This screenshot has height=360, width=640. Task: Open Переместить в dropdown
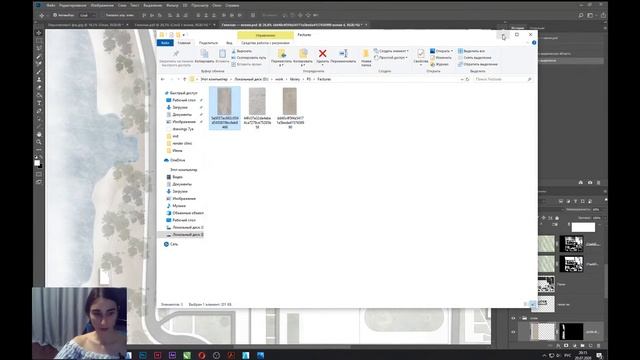[x=281, y=65]
